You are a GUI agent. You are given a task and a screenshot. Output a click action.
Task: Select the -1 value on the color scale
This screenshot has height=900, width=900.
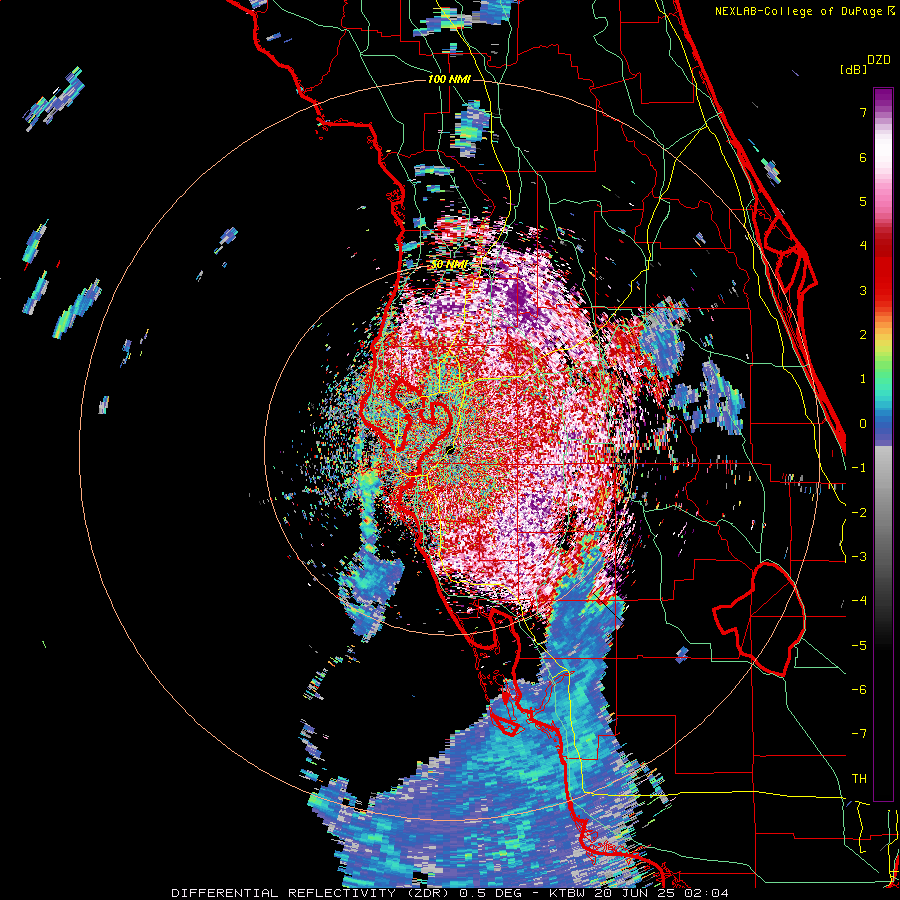click(x=859, y=468)
